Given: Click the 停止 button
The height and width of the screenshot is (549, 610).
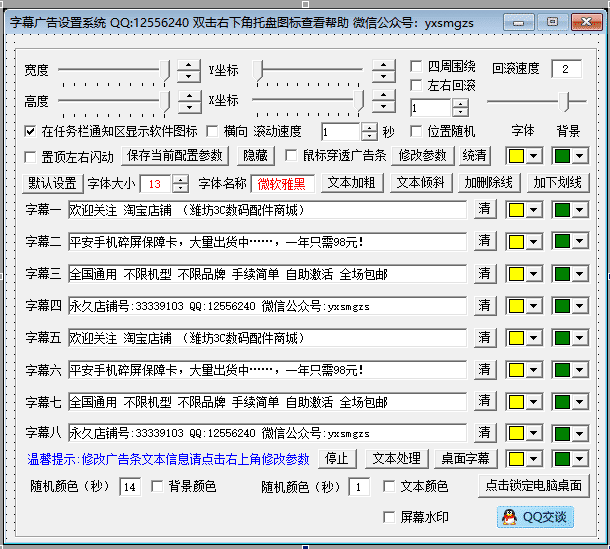Looking at the screenshot, I should [x=337, y=458].
